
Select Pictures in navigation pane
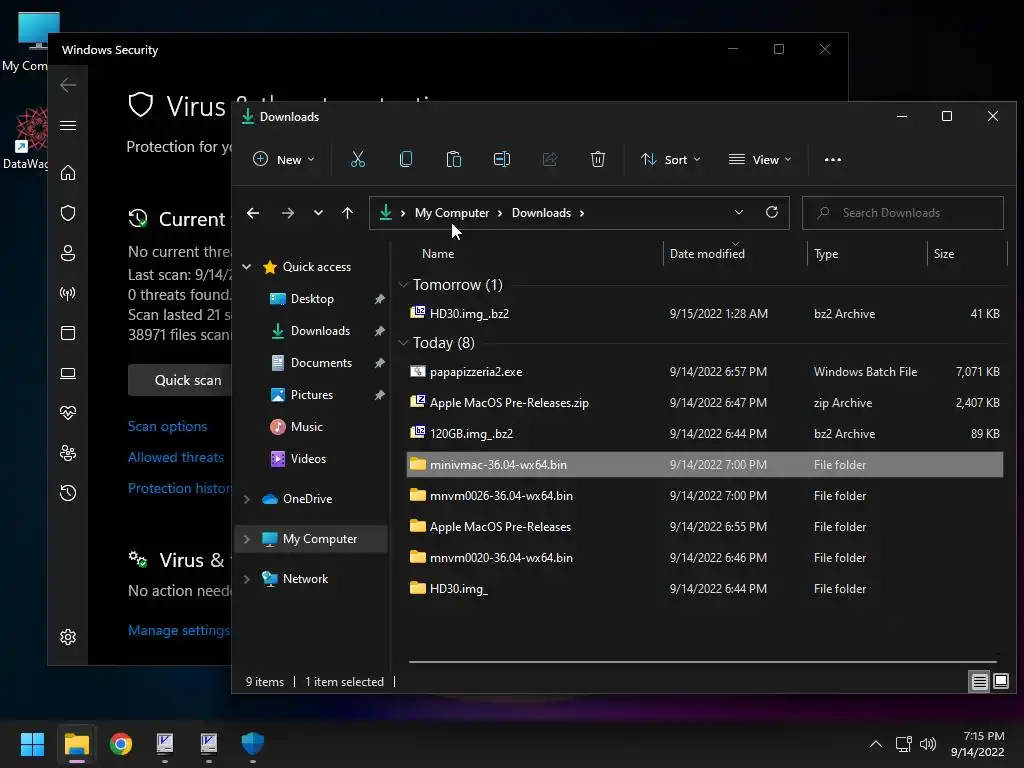pyautogui.click(x=312, y=394)
